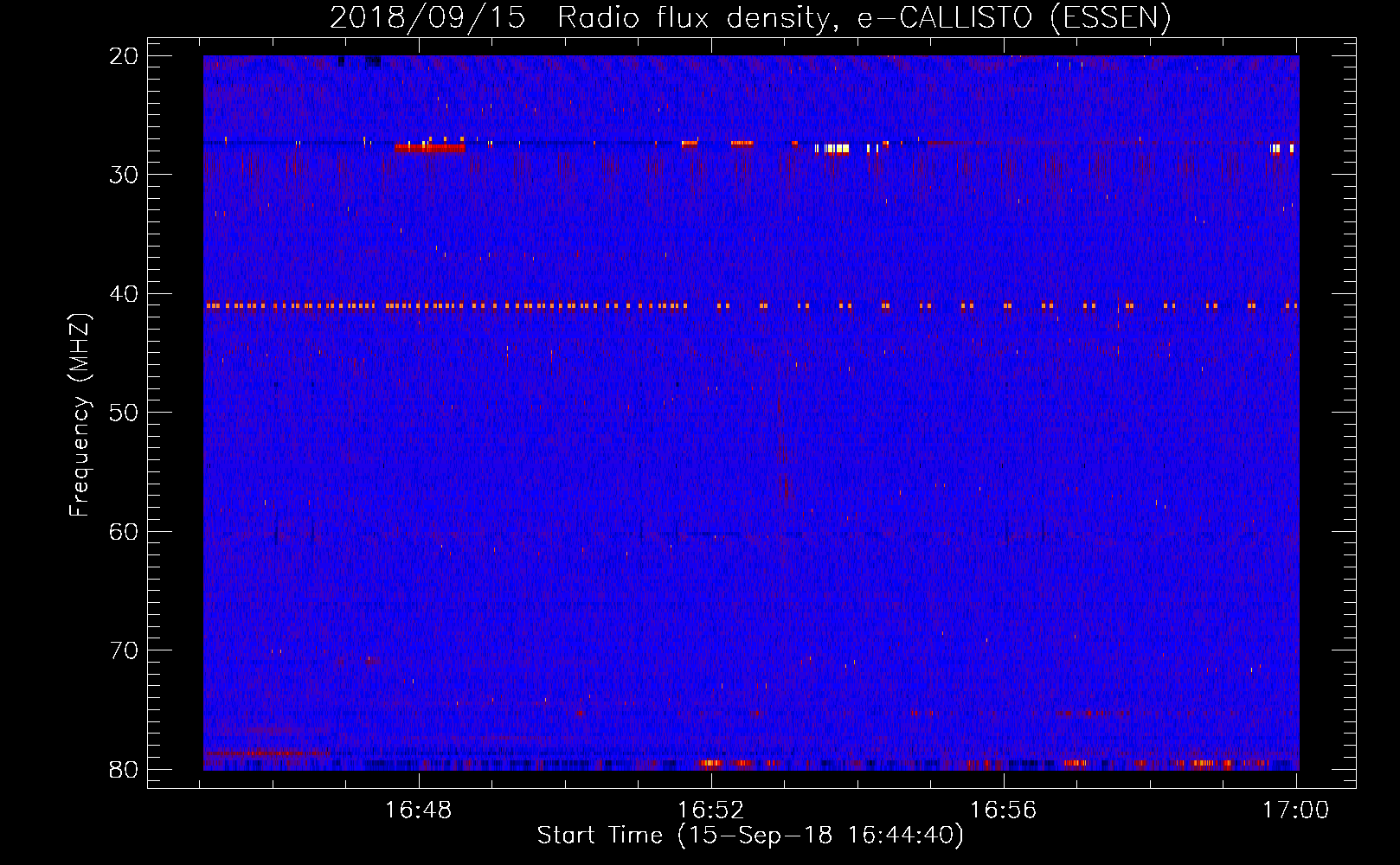Image resolution: width=1400 pixels, height=865 pixels.
Task: Click the 40 frequency tick label
Action: [124, 294]
